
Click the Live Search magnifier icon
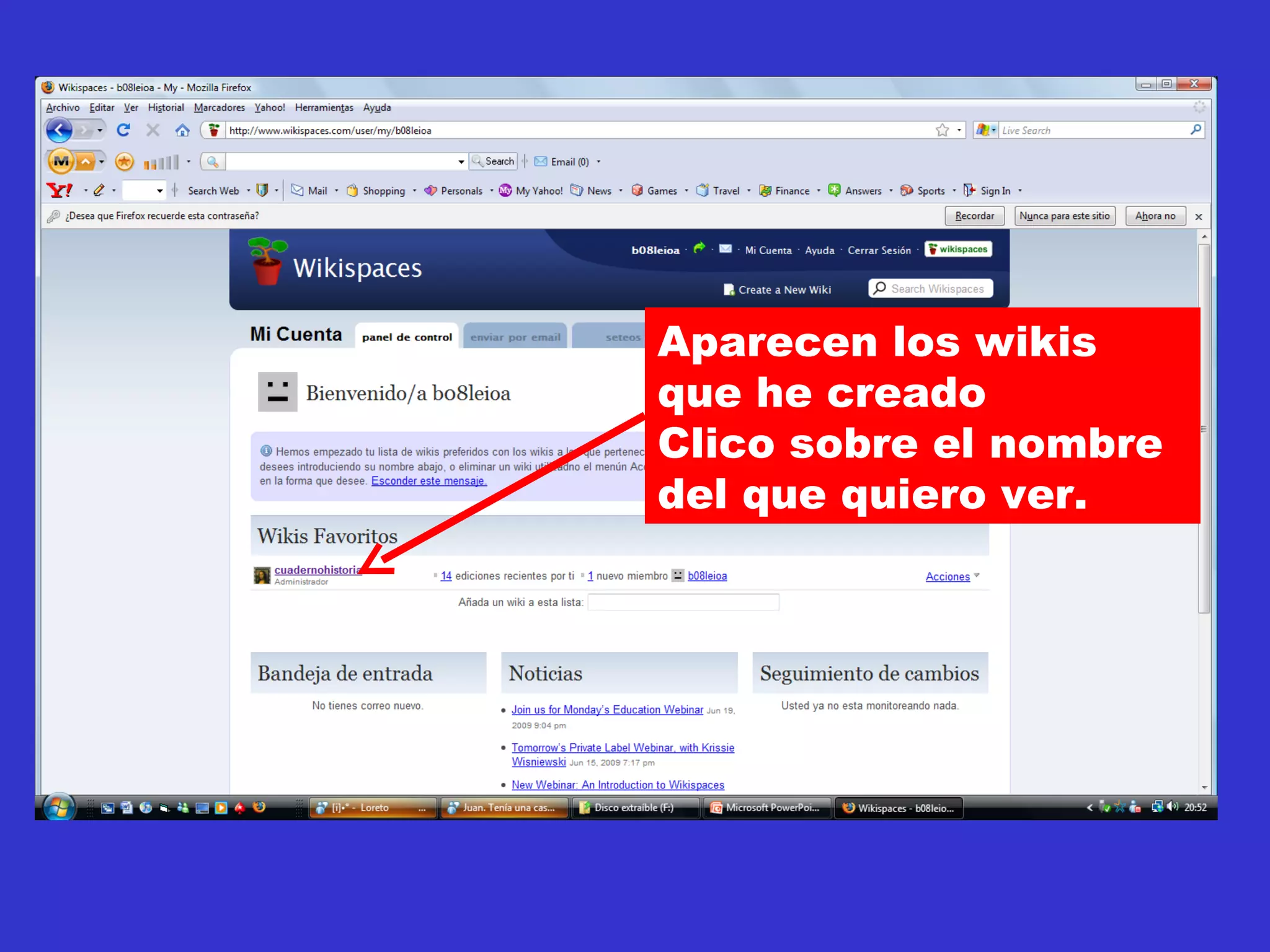[1196, 130]
